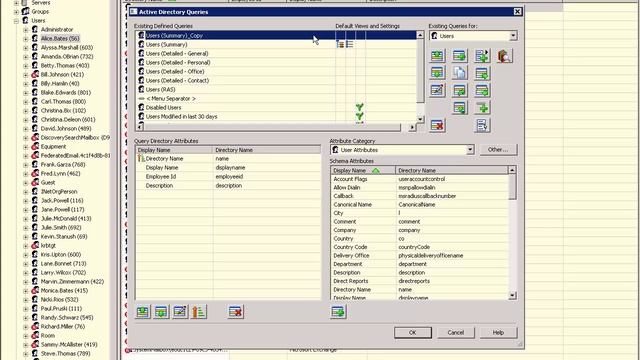Select the Users (Detailed - Office) query

point(276,71)
